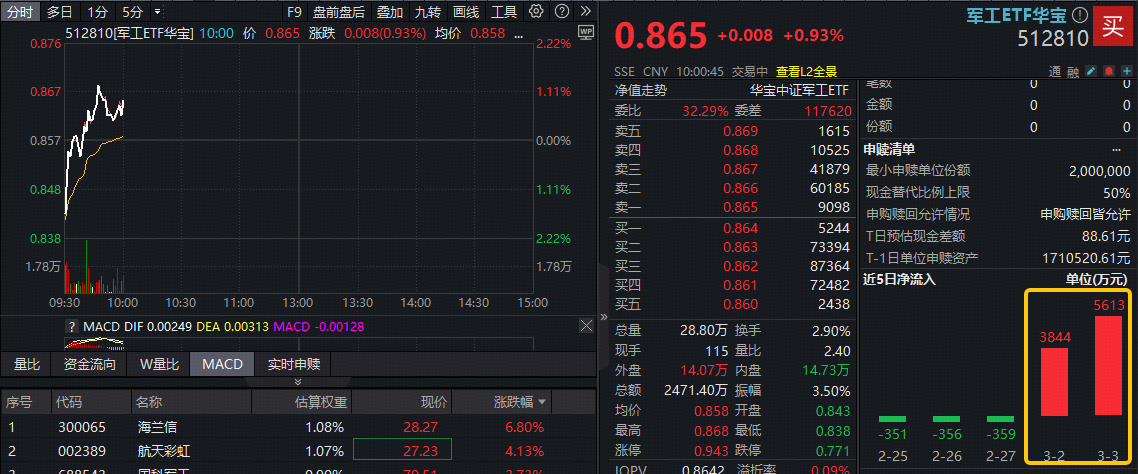The width and height of the screenshot is (1138, 474).
Task: Add stock to watchlist with plus icon
Action: 1126,72
